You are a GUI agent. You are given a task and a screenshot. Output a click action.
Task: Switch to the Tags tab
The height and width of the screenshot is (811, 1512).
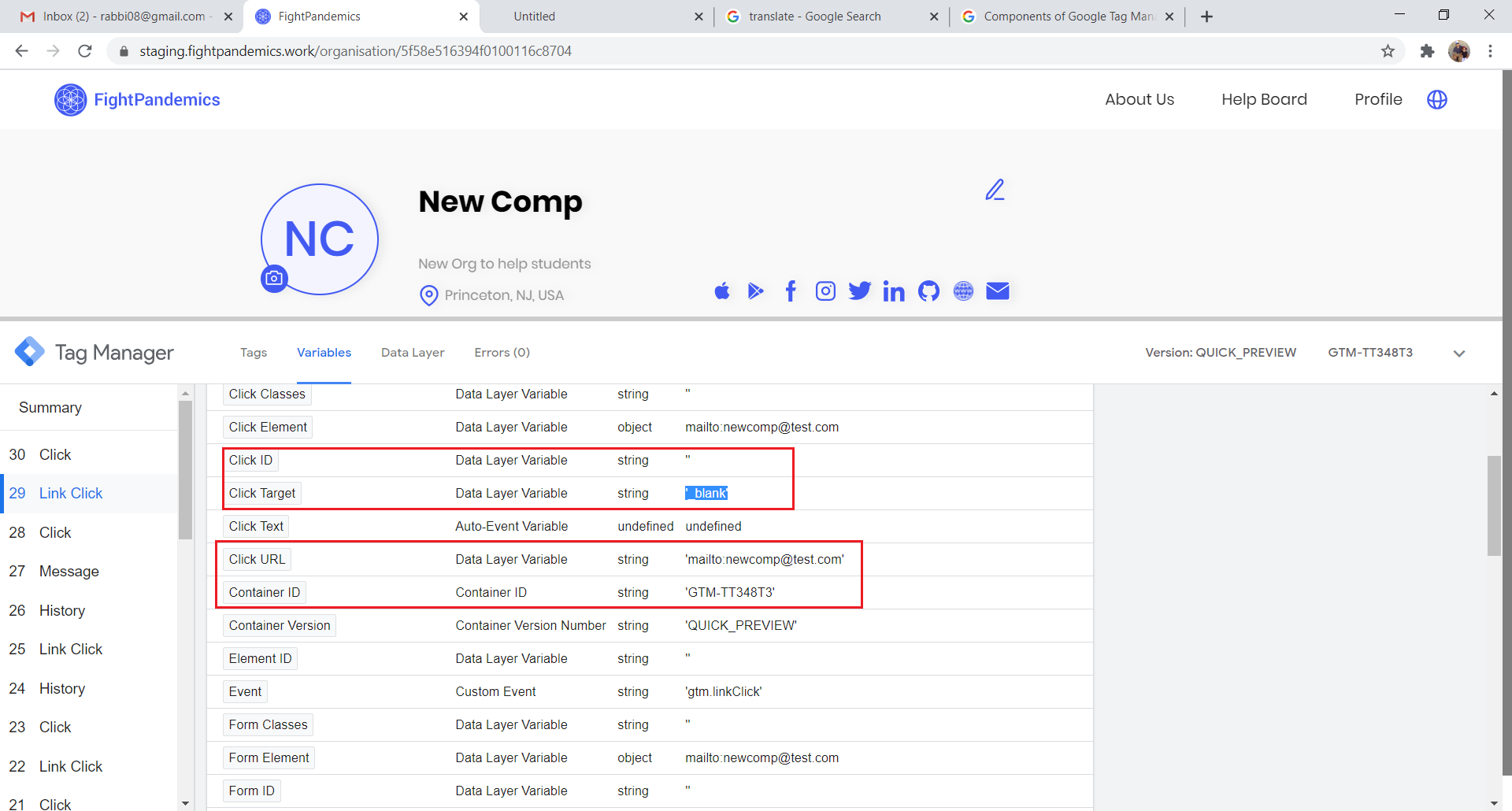254,353
